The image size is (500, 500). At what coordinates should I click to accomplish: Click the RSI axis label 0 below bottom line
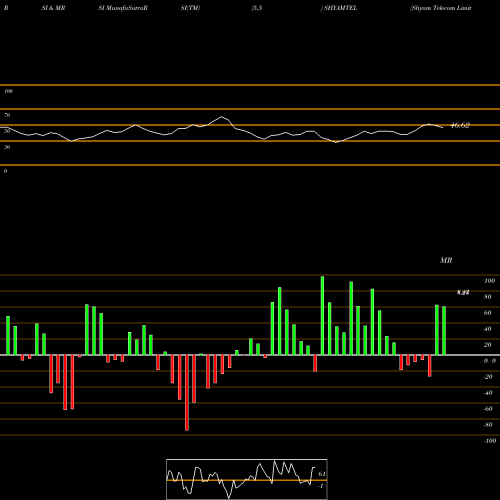(6, 171)
